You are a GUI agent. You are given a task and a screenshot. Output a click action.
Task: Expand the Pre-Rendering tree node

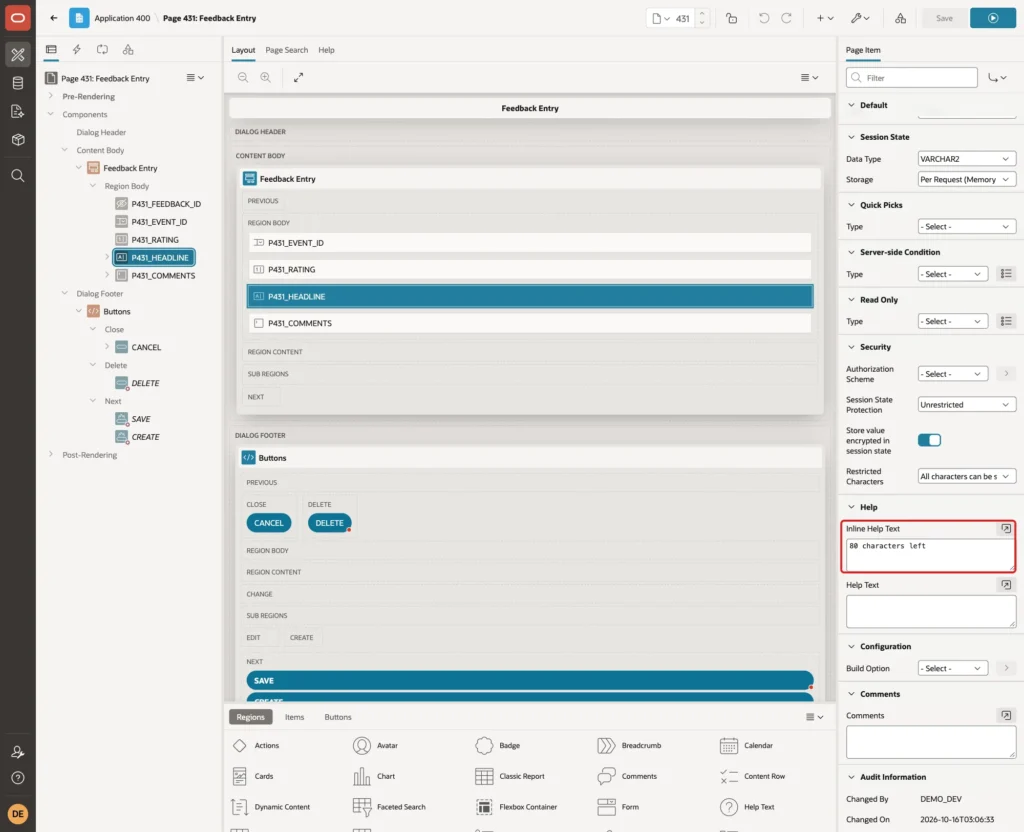51,96
